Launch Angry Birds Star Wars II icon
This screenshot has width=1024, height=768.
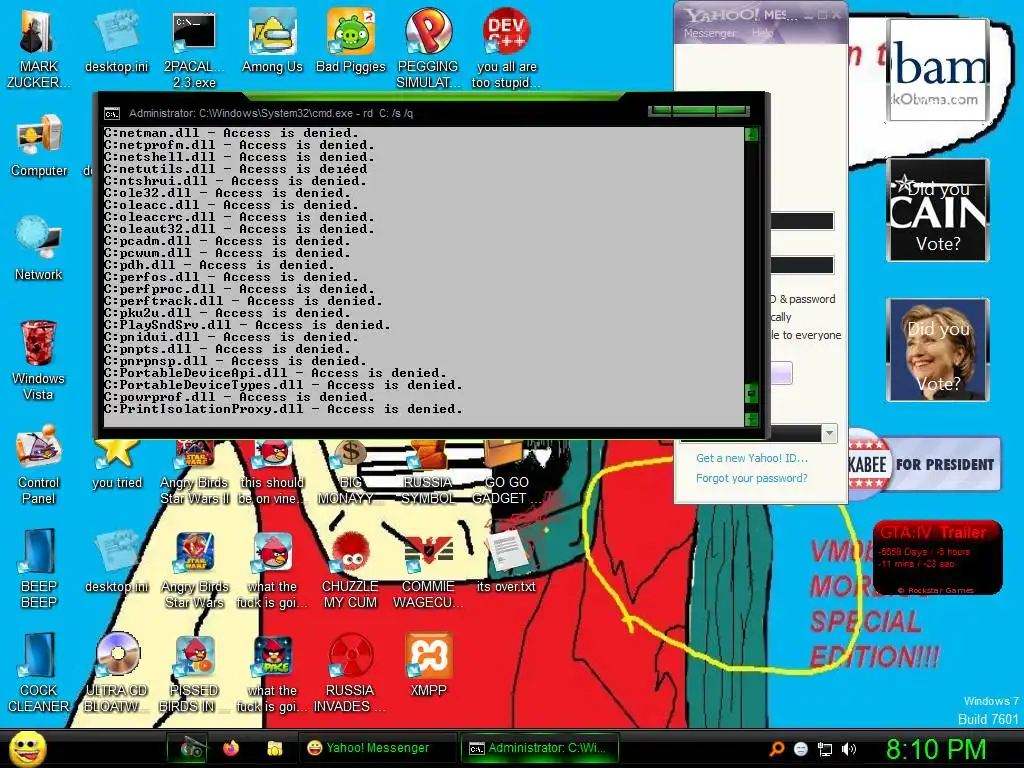point(195,472)
